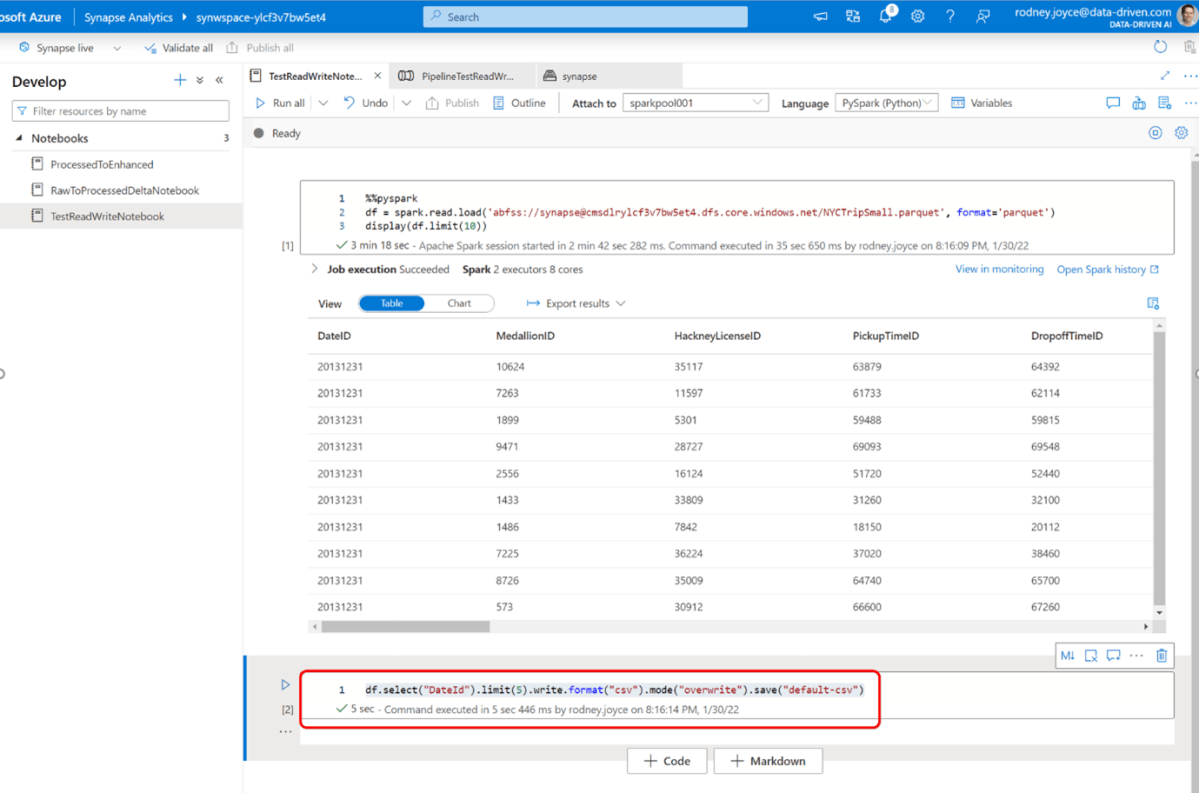Click the PickupTimeID column header
The image size is (1199, 793).
(x=885, y=336)
